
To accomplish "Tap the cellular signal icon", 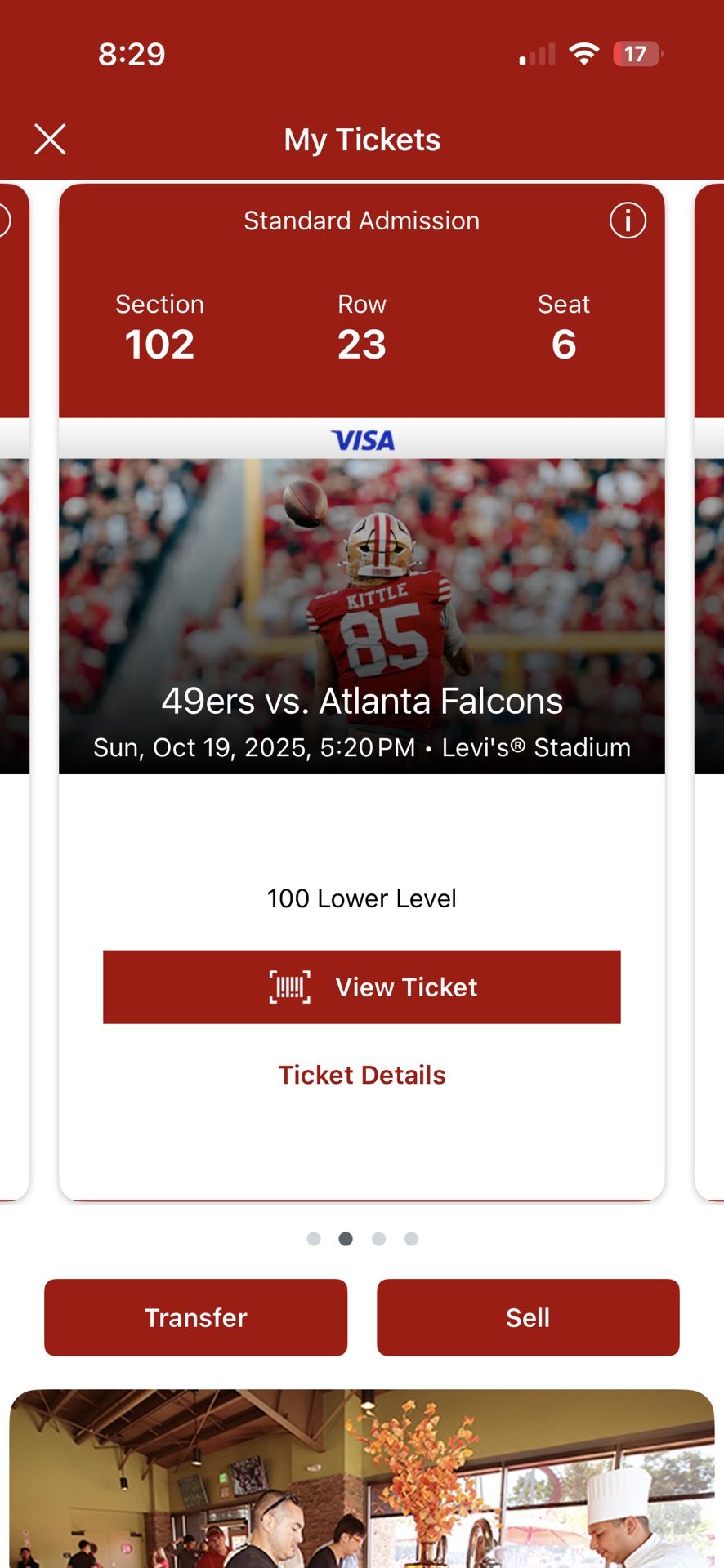I will pos(535,54).
